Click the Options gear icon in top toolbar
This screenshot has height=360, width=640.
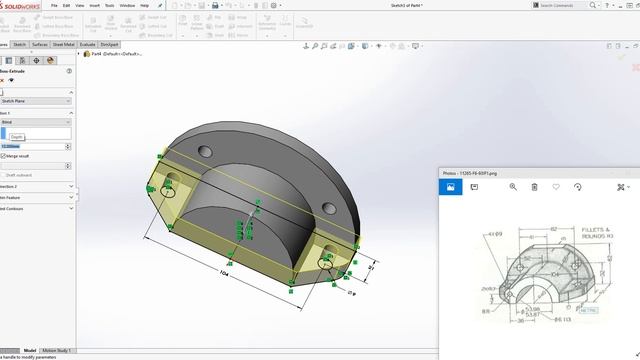pyautogui.click(x=274, y=6)
